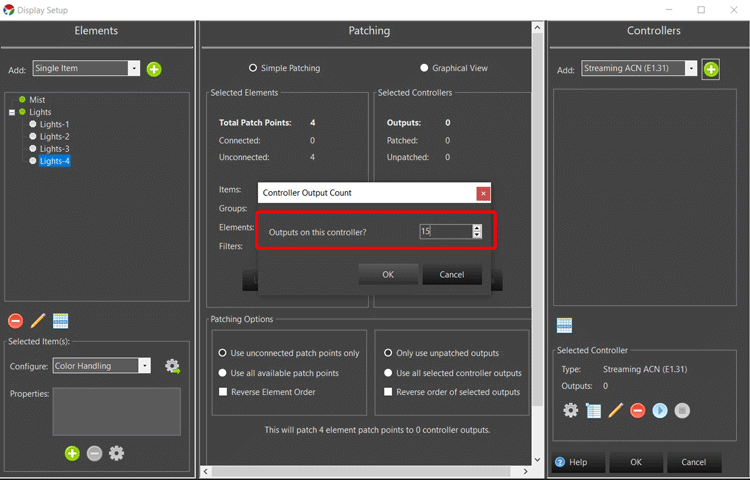Delete selected element with red minus icon
Screen dimensions: 750x480
pos(15,321)
